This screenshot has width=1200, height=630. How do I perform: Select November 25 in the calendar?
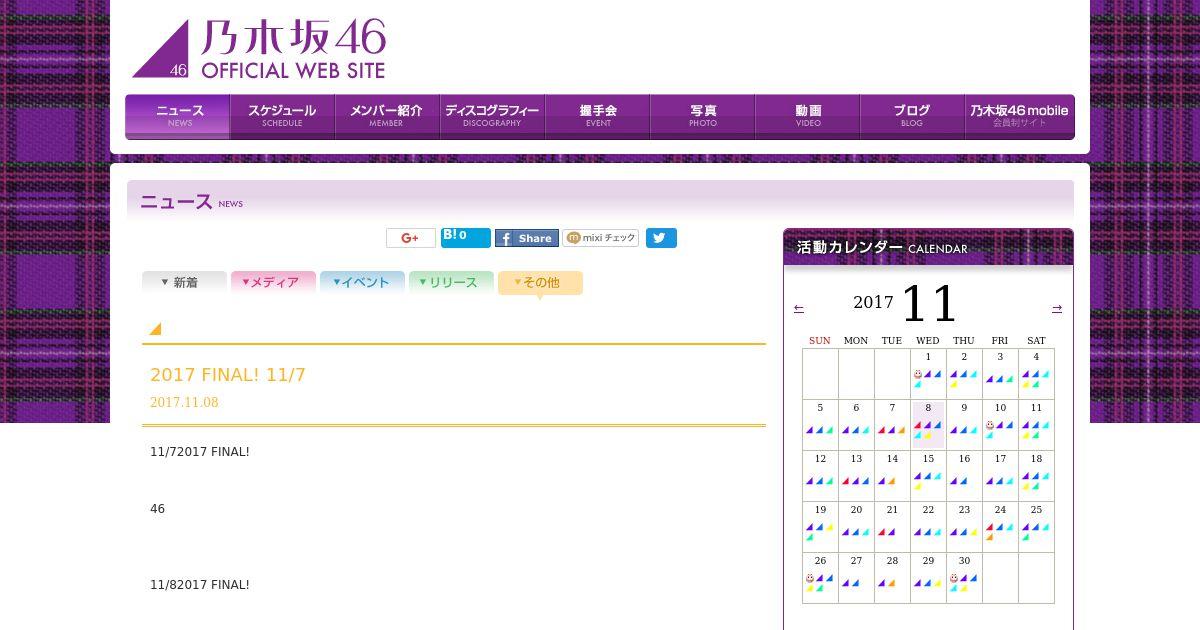(x=1036, y=526)
